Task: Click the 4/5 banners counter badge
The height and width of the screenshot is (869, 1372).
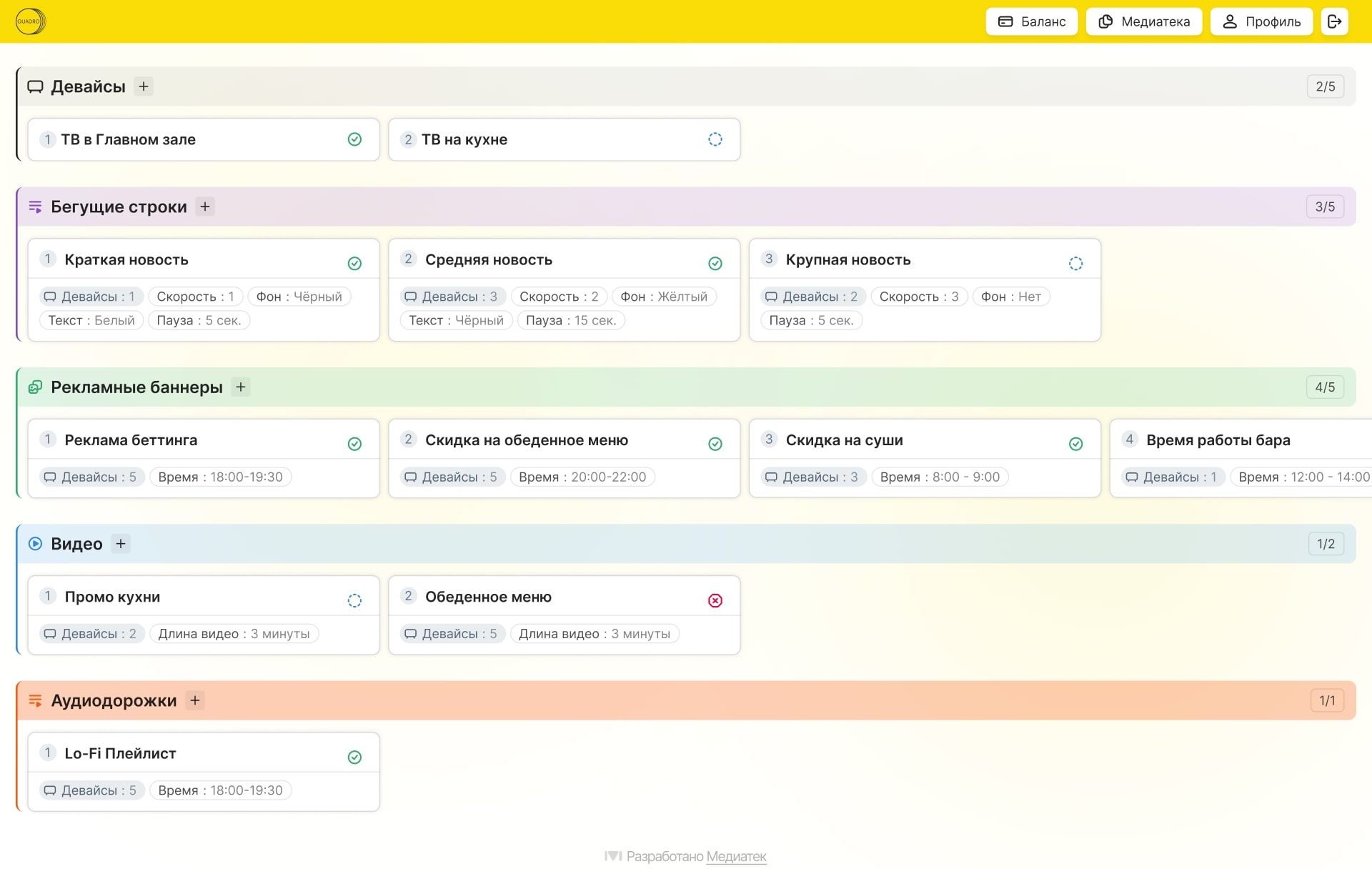Action: coord(1324,387)
